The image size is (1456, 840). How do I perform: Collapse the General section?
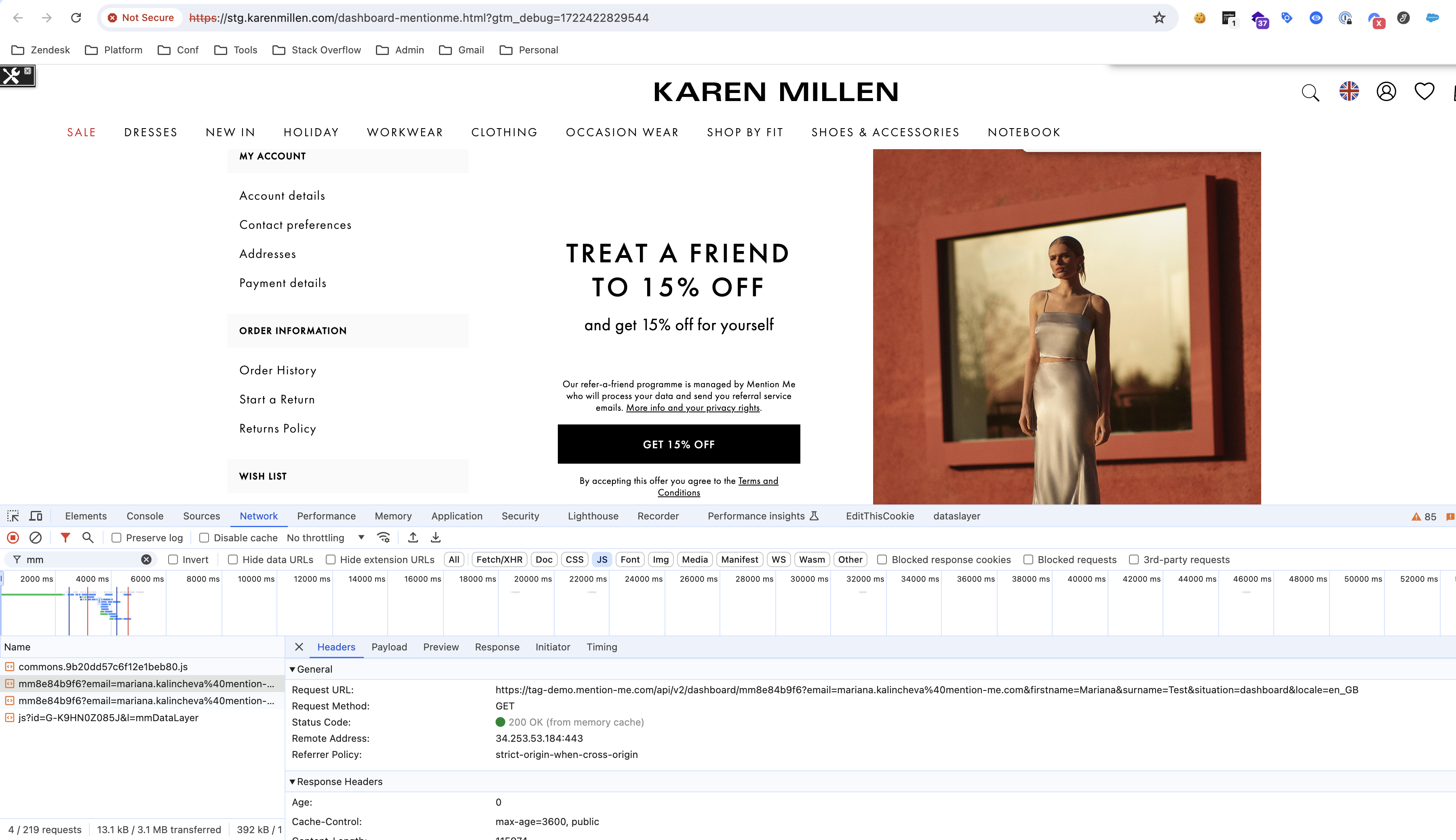pos(292,669)
